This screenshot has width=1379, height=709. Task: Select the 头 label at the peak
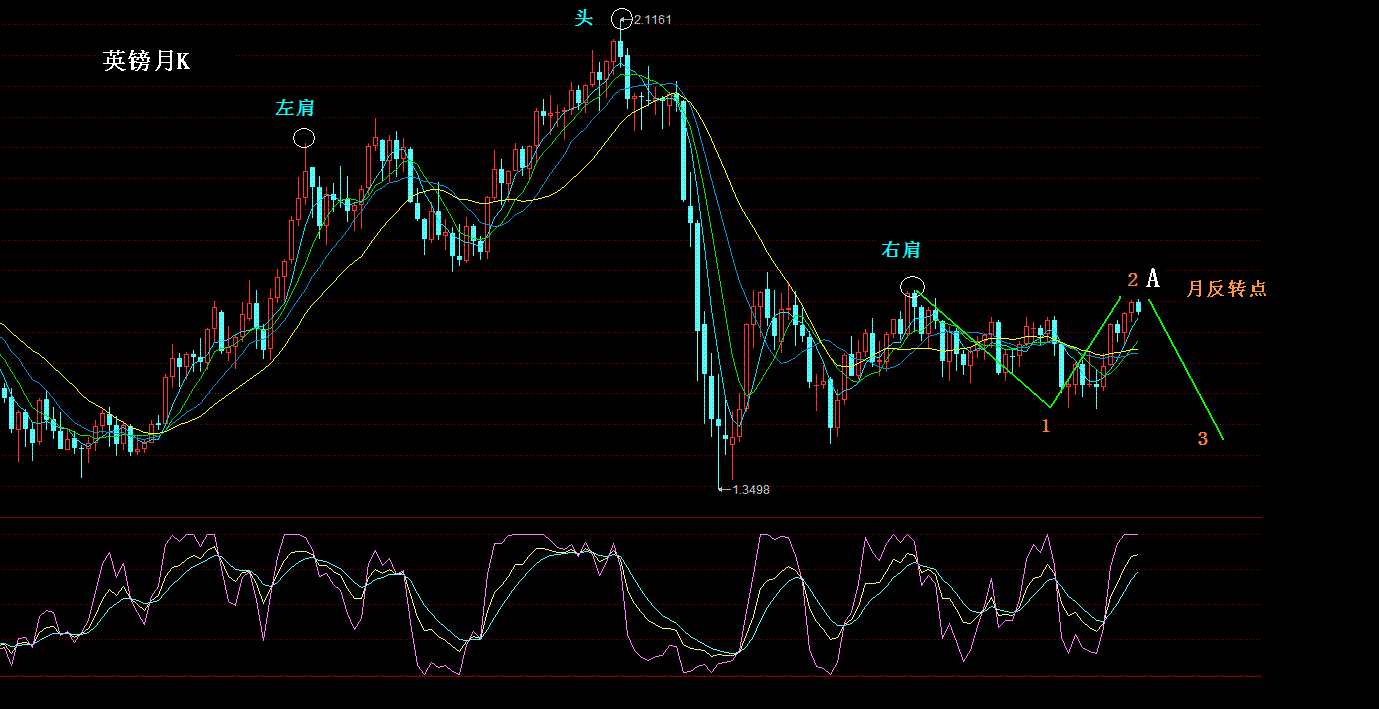tap(584, 17)
